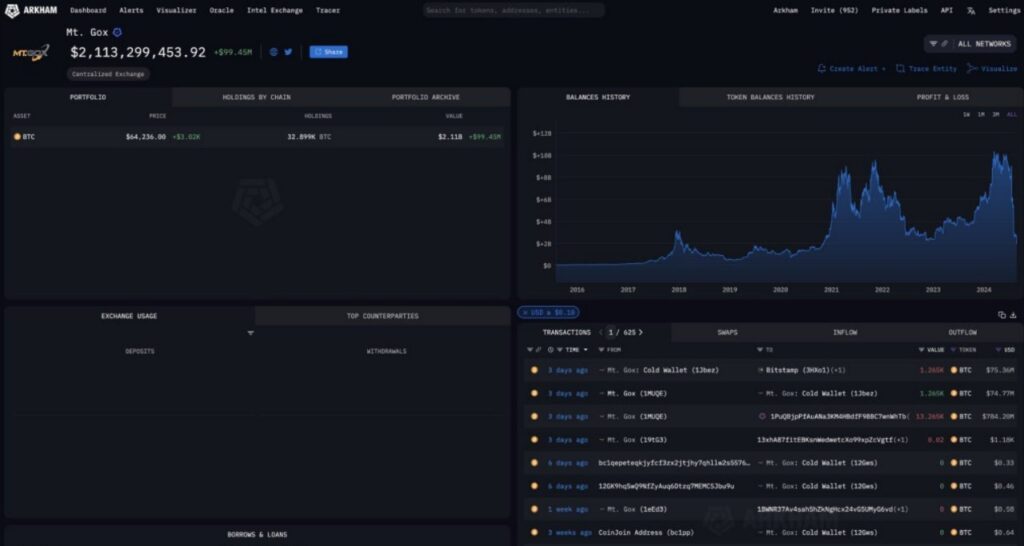The image size is (1024, 546).
Task: Click the BTC coin icon in Portfolio row
Action: 18,136
